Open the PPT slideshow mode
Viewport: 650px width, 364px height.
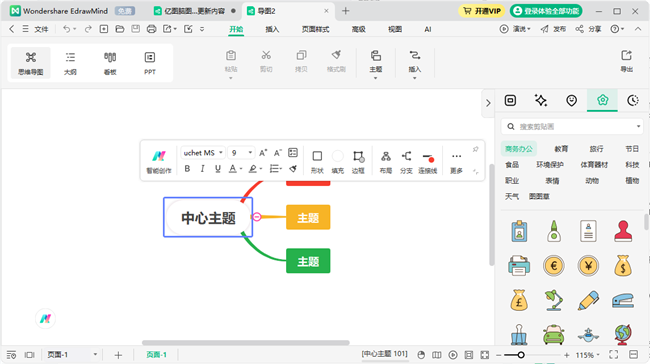[x=150, y=63]
